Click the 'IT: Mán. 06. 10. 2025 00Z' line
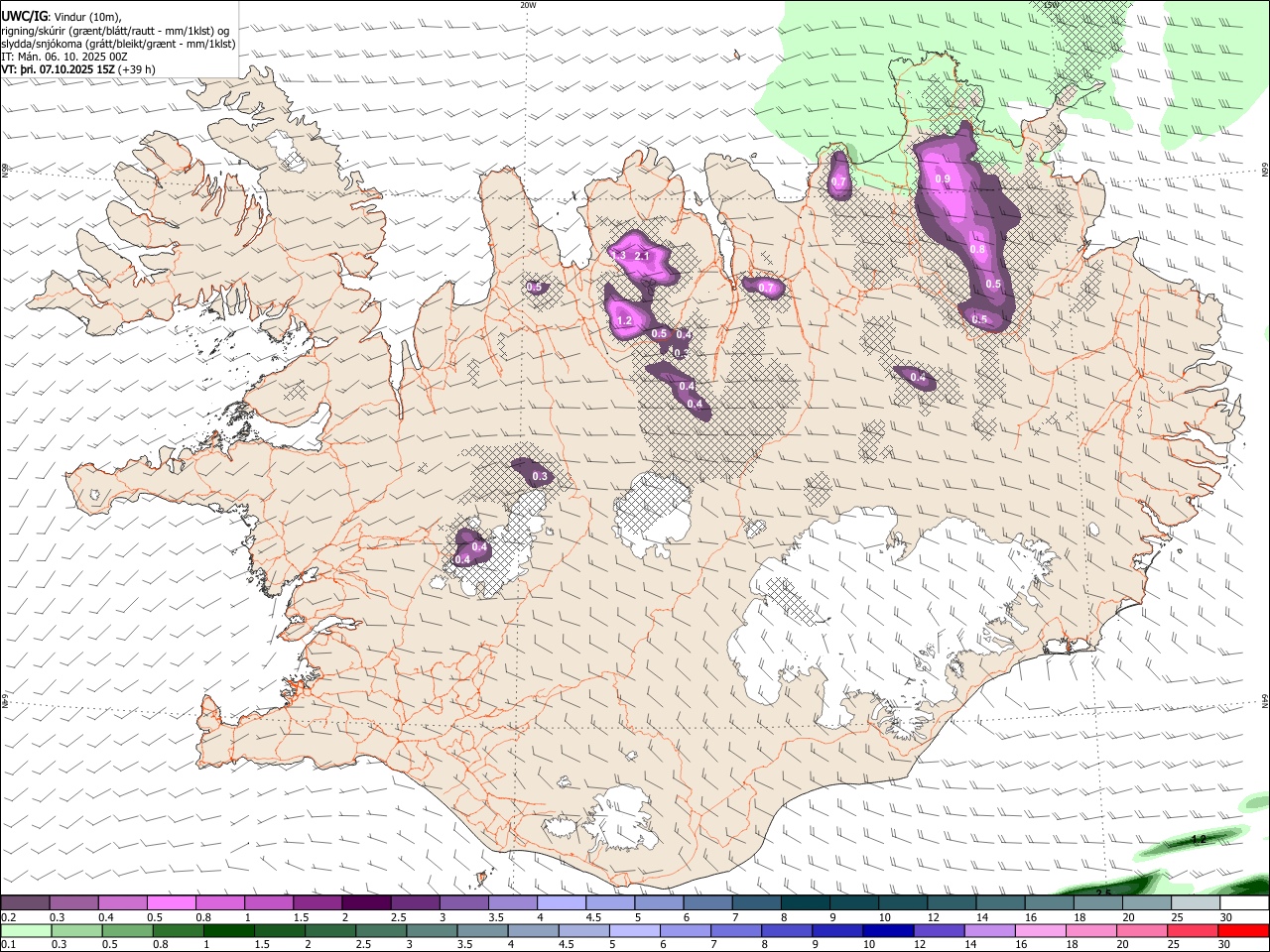 point(64,57)
